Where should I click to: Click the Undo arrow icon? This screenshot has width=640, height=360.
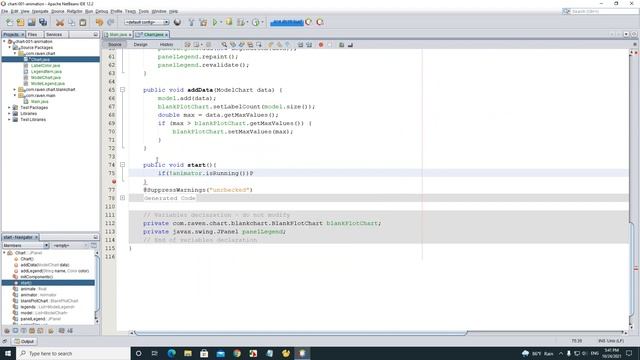click(99, 22)
